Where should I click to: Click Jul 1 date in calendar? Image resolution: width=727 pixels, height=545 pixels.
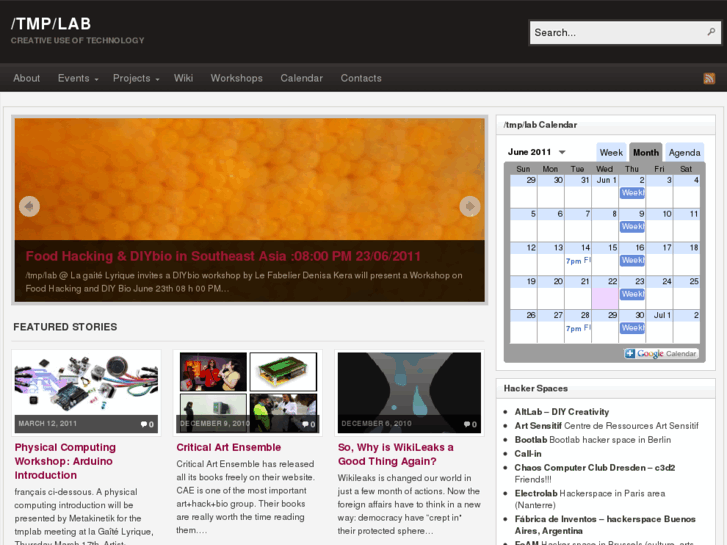click(x=662, y=315)
